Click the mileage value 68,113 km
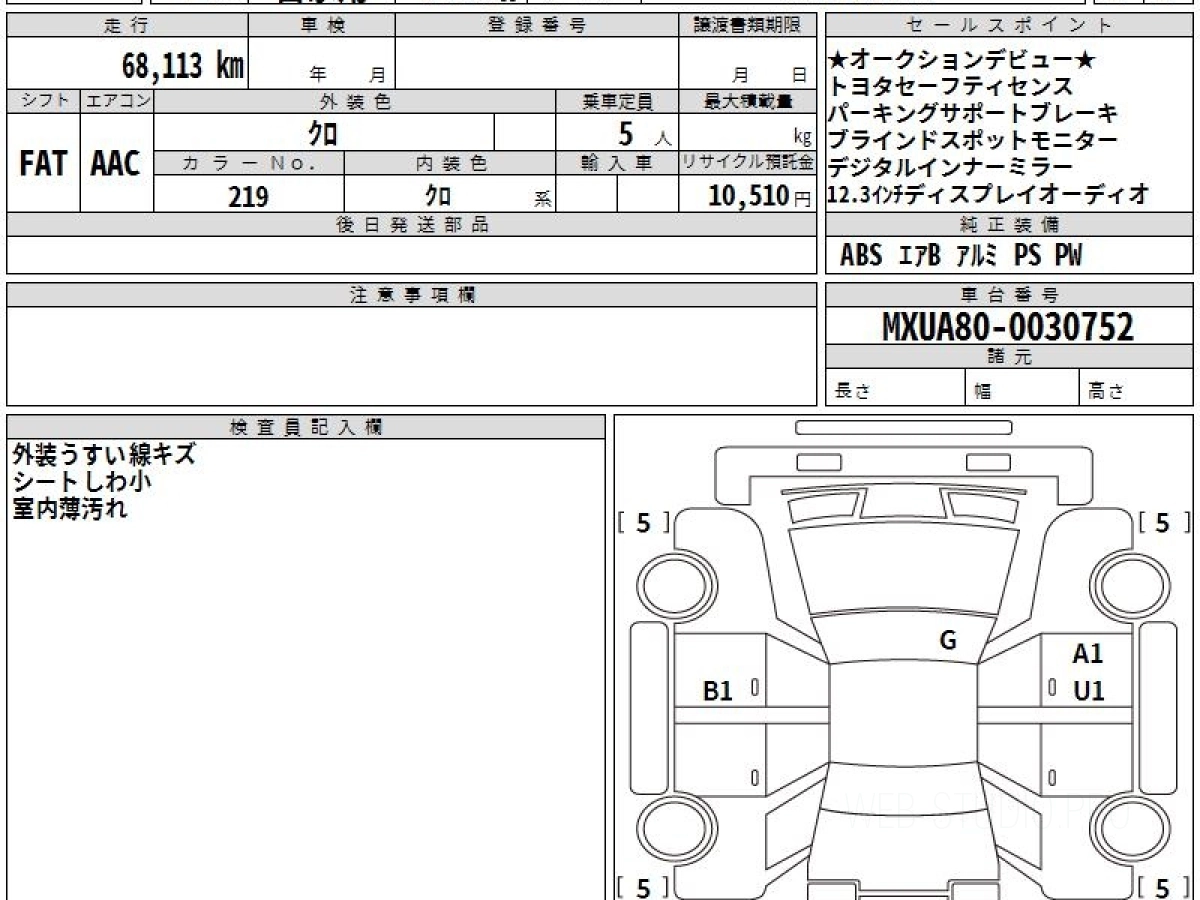 pos(183,66)
